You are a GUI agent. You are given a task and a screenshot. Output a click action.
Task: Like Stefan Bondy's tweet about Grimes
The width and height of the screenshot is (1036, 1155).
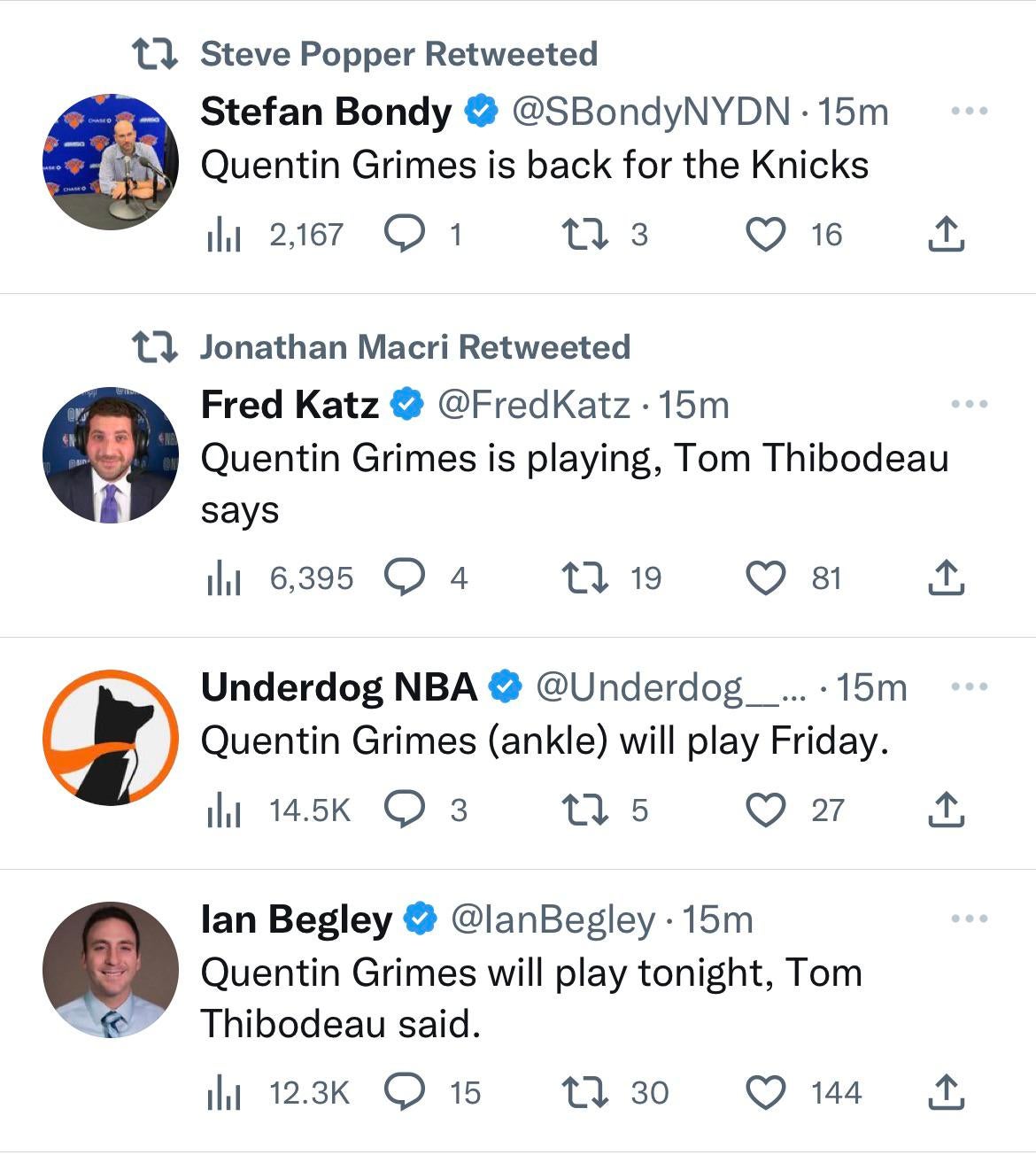766,235
